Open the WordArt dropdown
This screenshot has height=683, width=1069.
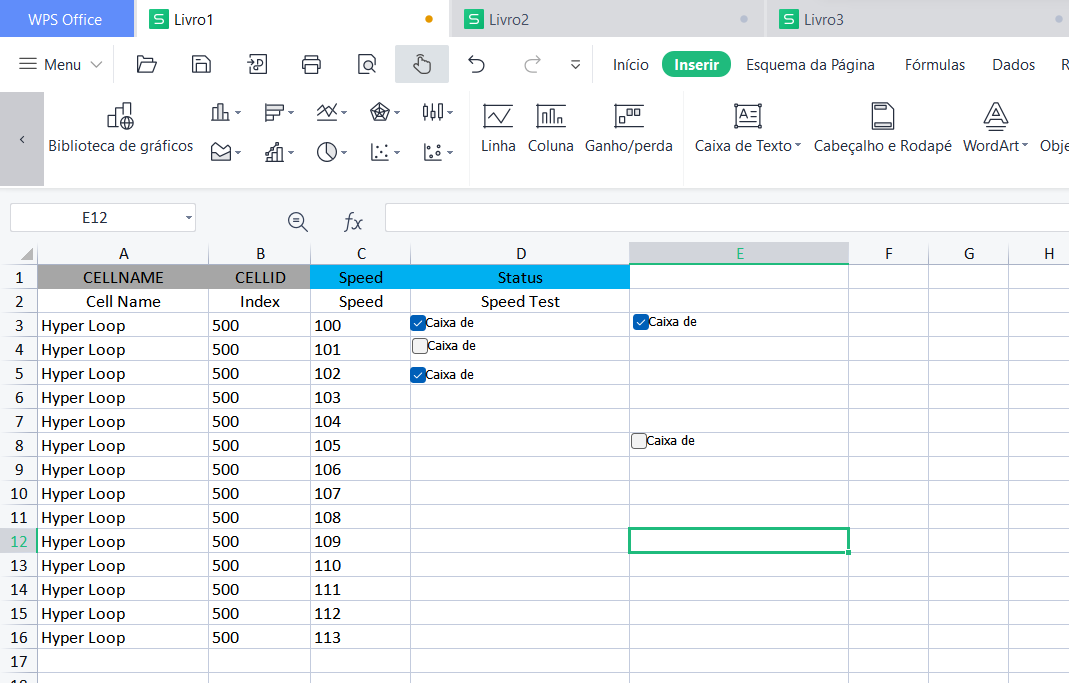tap(995, 129)
